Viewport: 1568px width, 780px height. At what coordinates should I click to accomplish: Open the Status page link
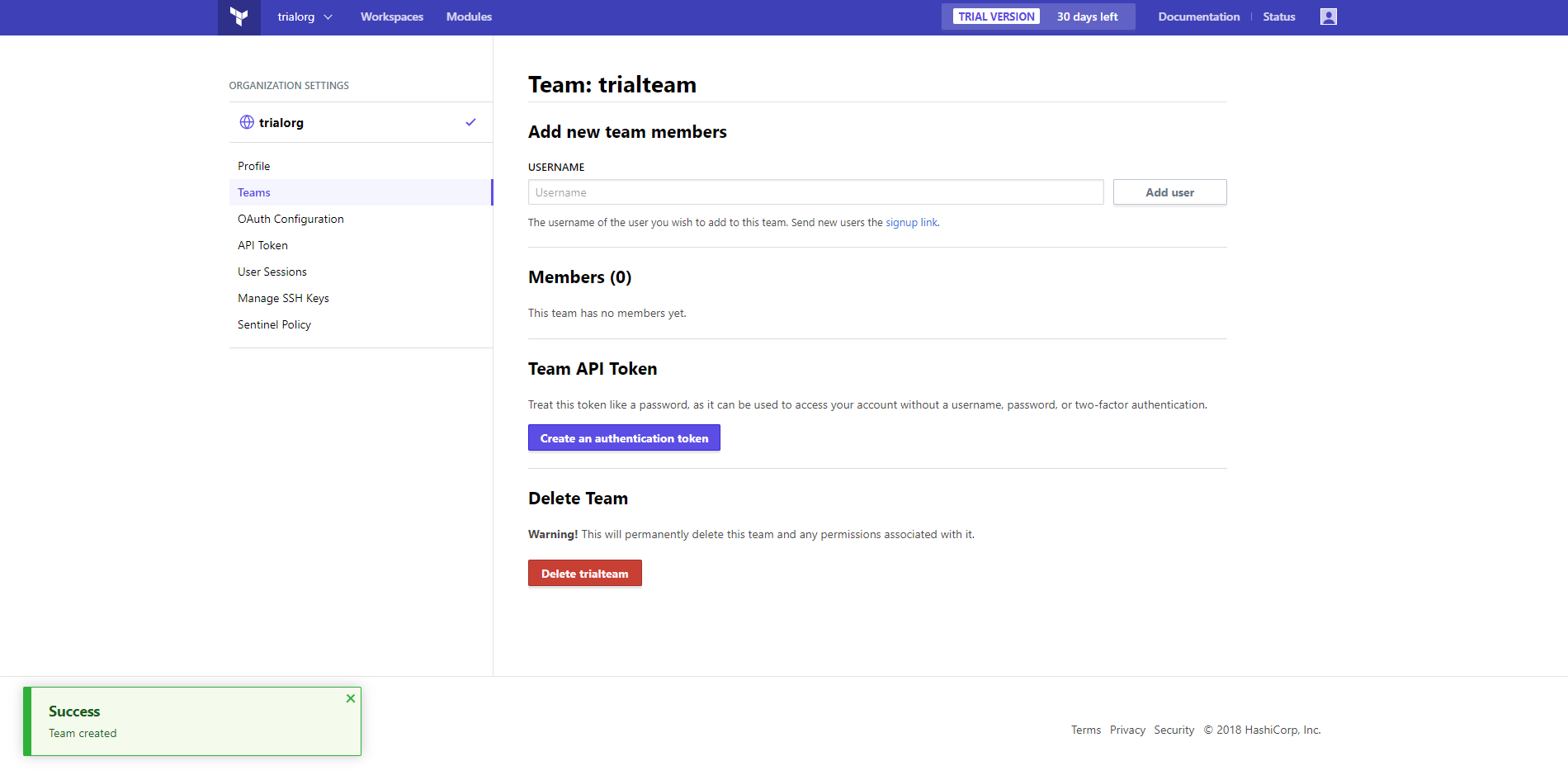(1278, 17)
